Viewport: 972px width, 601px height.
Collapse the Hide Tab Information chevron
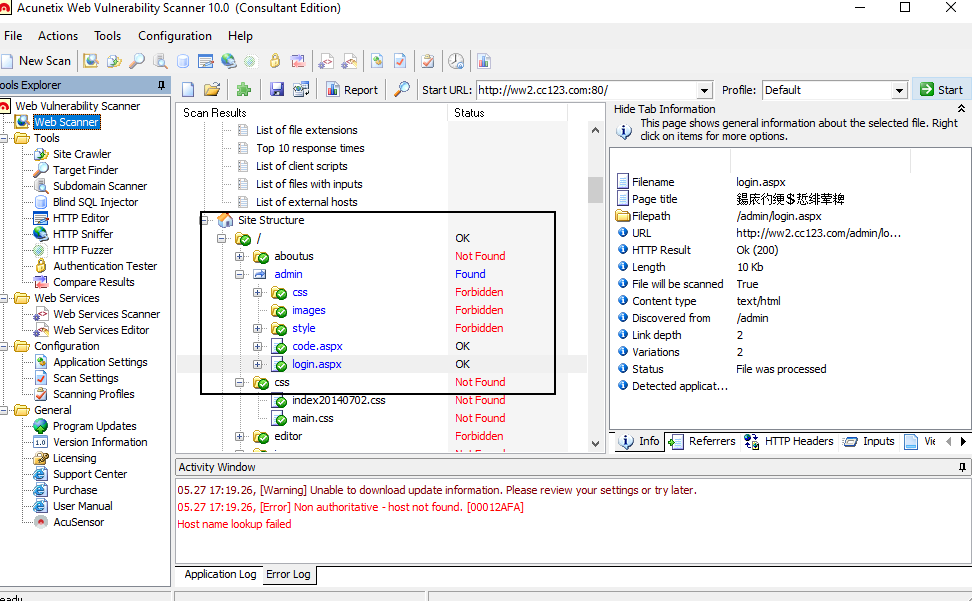[x=961, y=108]
